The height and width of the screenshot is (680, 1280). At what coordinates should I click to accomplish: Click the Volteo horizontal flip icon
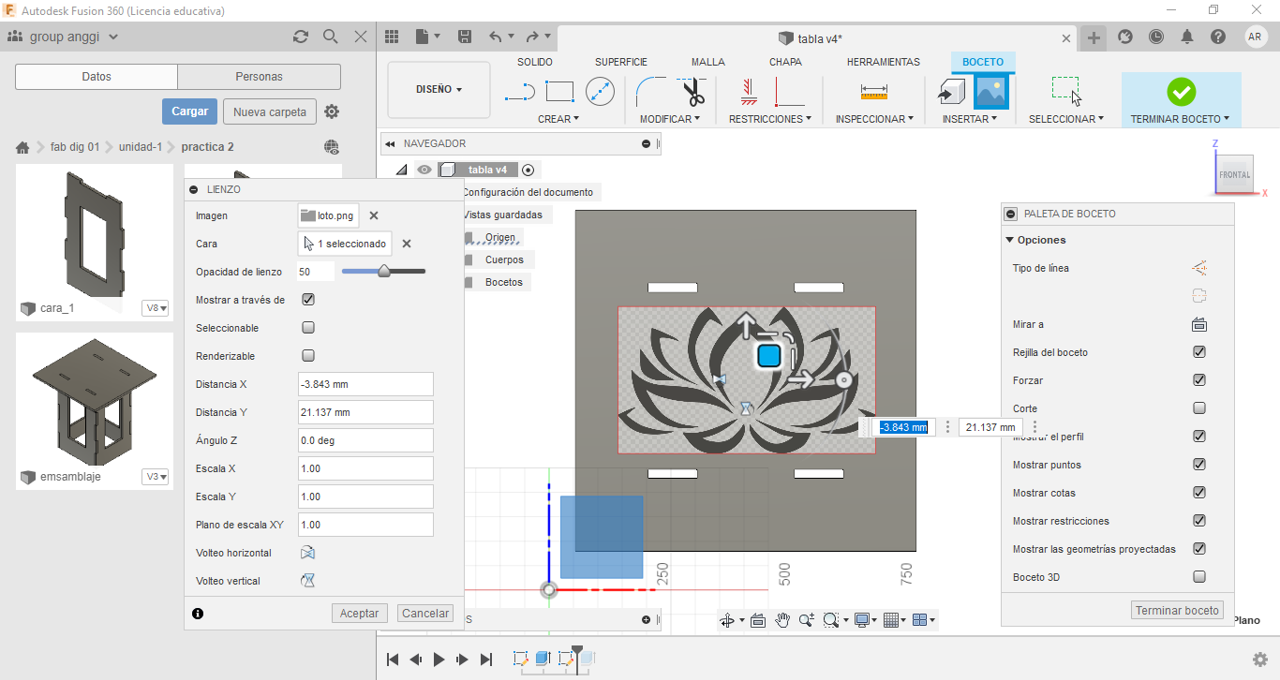pos(308,553)
